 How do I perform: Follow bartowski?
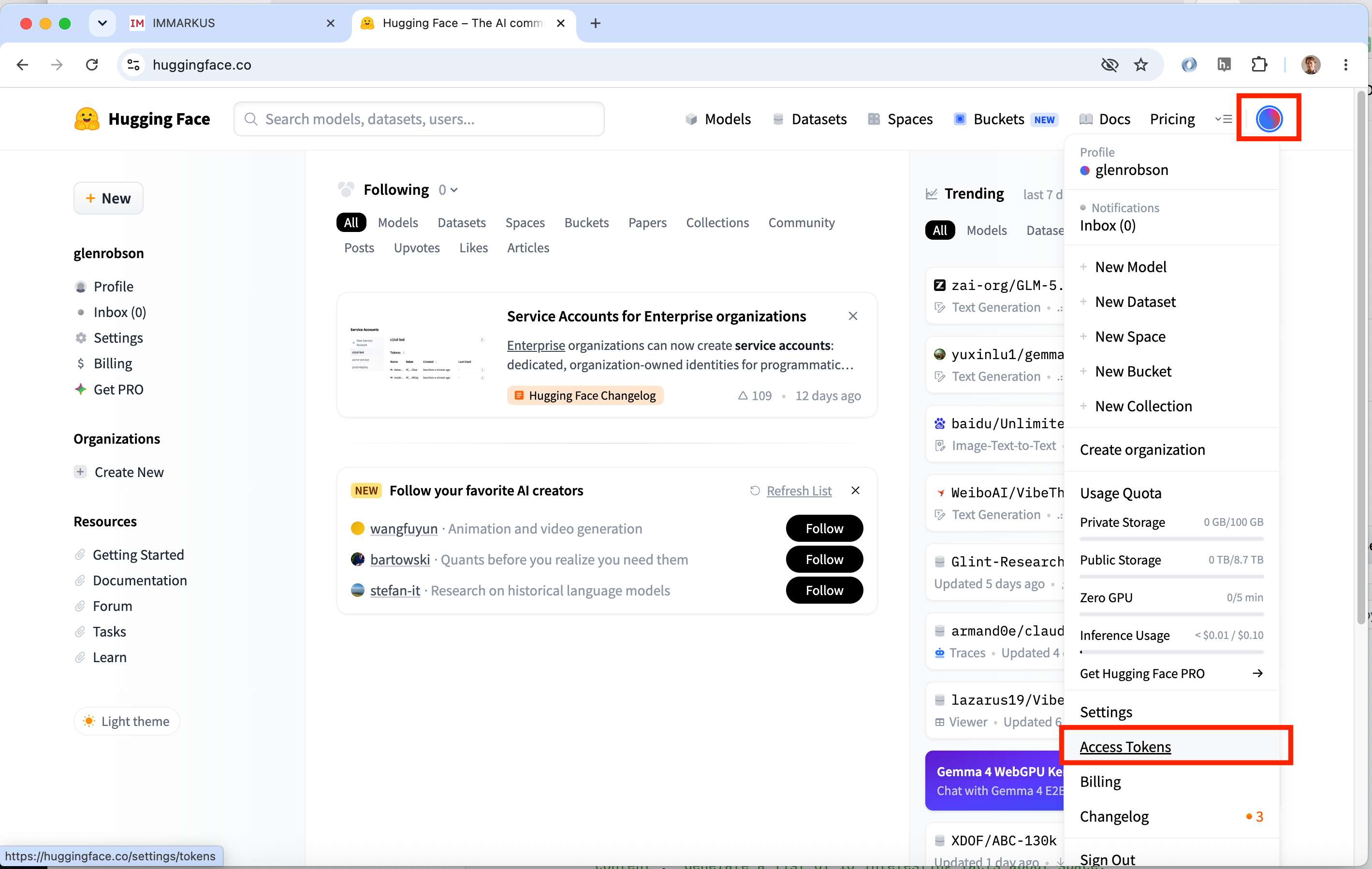point(824,559)
